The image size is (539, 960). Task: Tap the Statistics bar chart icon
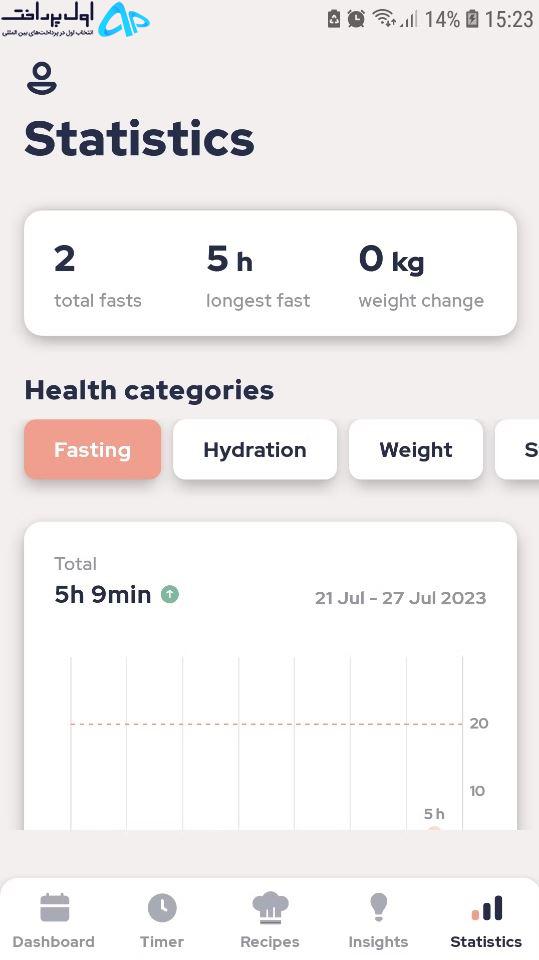(487, 907)
